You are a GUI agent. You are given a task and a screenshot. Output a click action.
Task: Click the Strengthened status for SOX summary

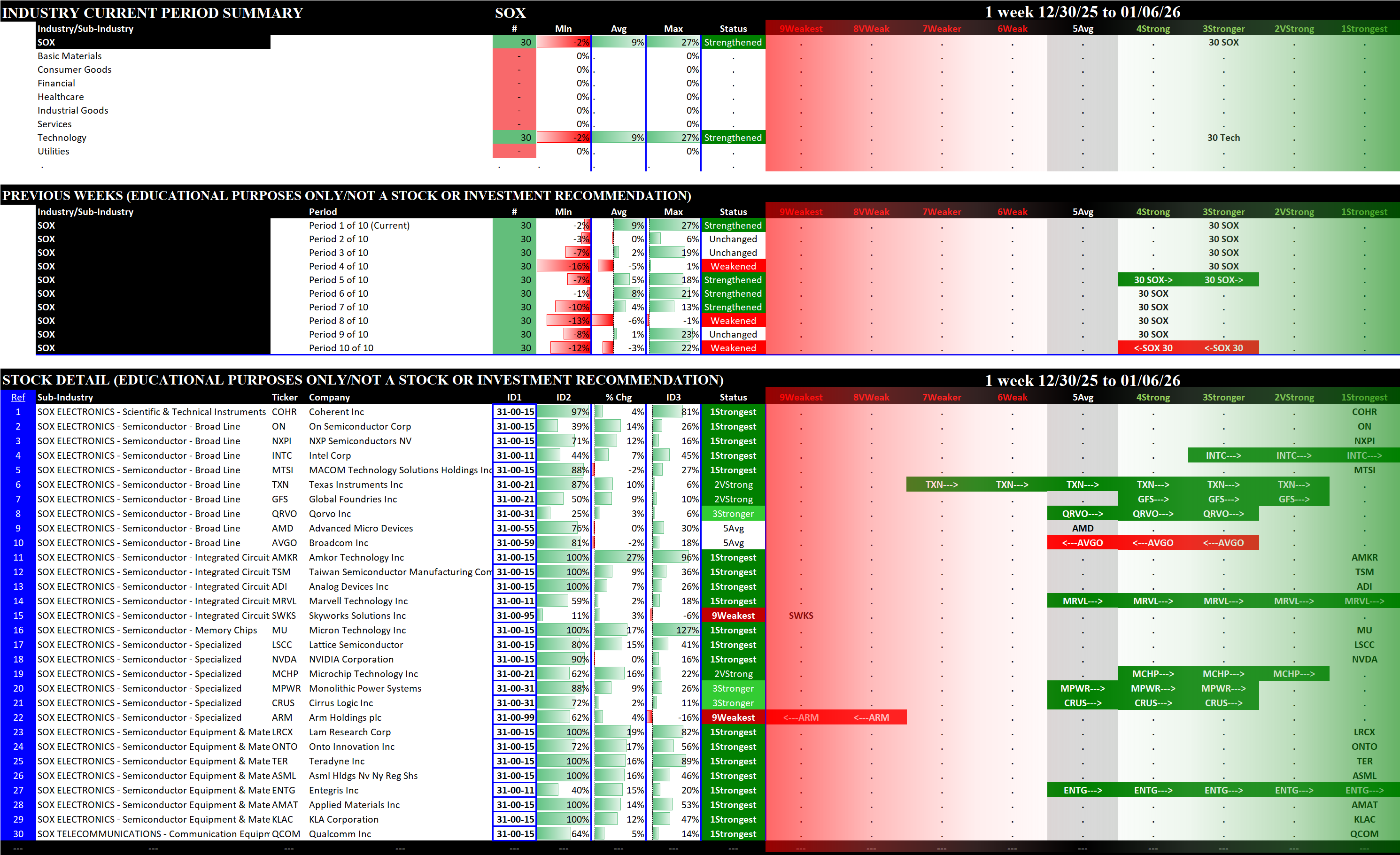tap(733, 42)
